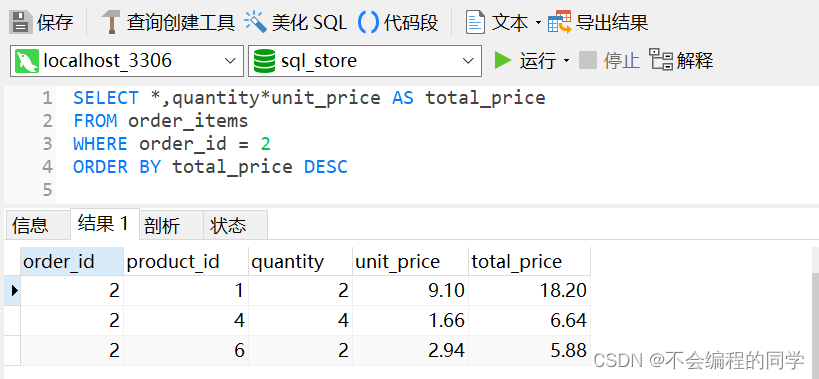Click the ORDER BY total_price DESC line

[x=210, y=167]
